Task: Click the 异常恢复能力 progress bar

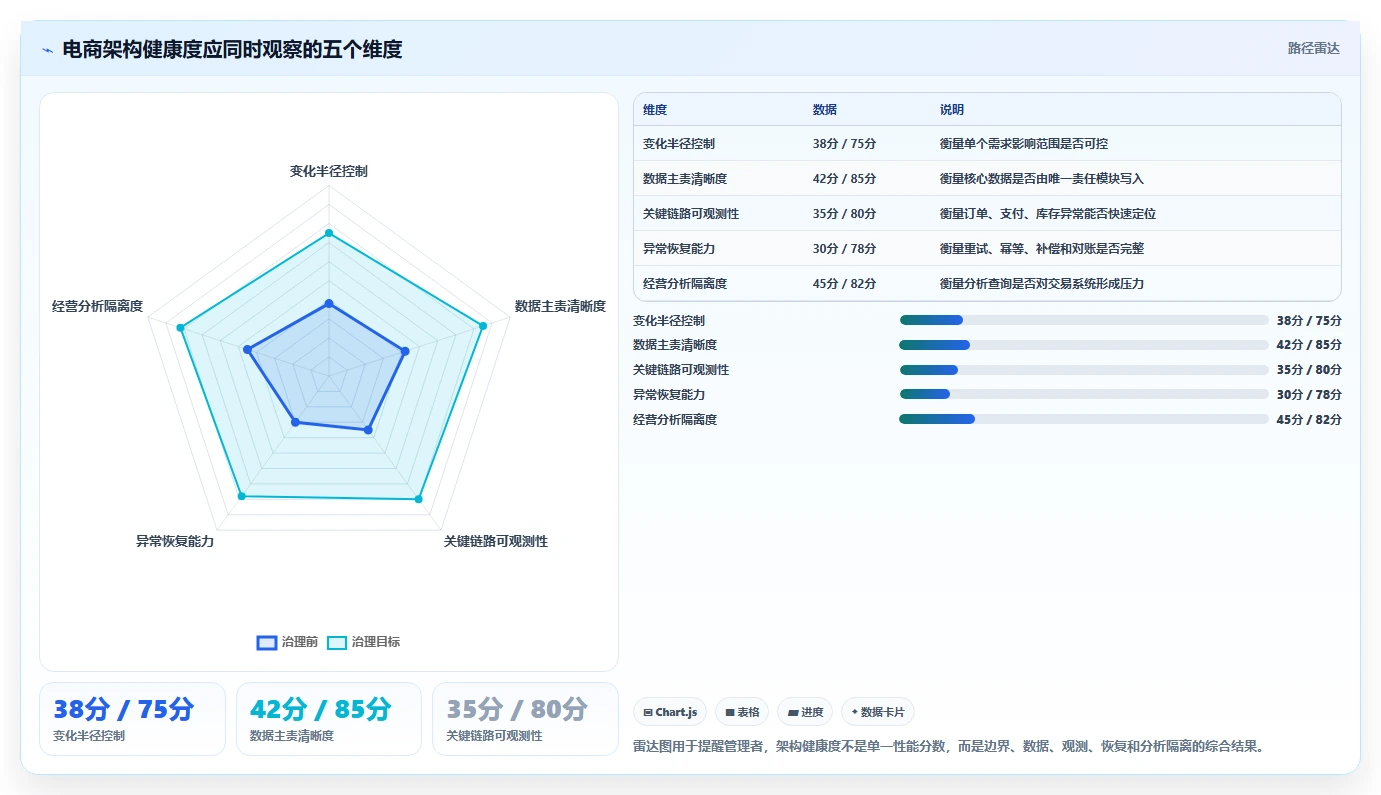Action: click(x=1084, y=394)
